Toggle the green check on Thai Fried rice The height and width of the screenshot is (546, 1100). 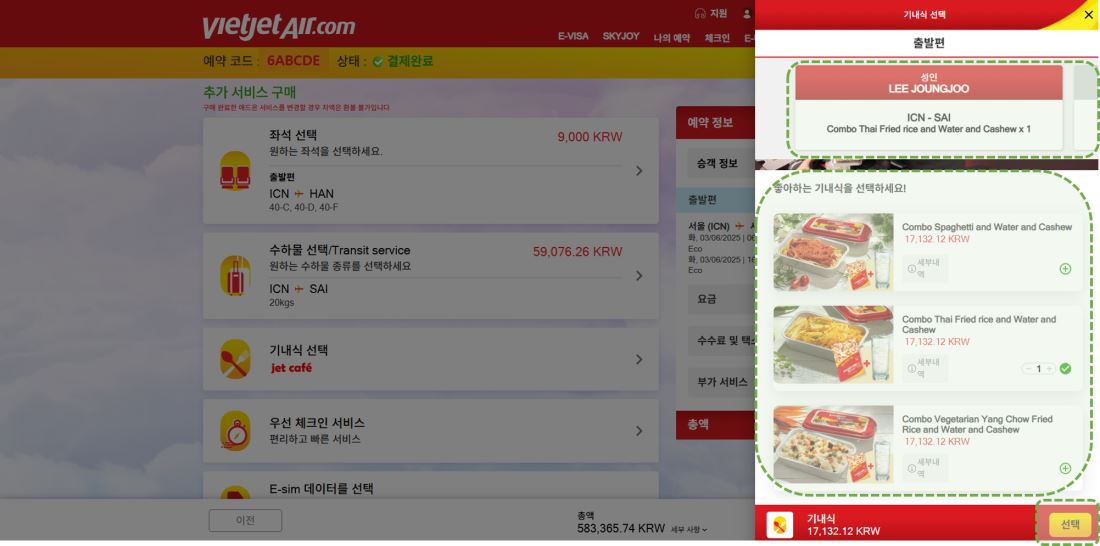tap(1065, 368)
